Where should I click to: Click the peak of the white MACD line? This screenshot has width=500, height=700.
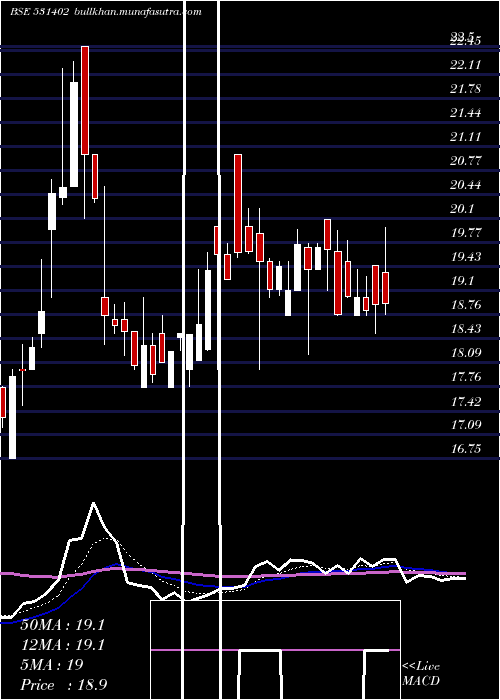tap(93, 504)
